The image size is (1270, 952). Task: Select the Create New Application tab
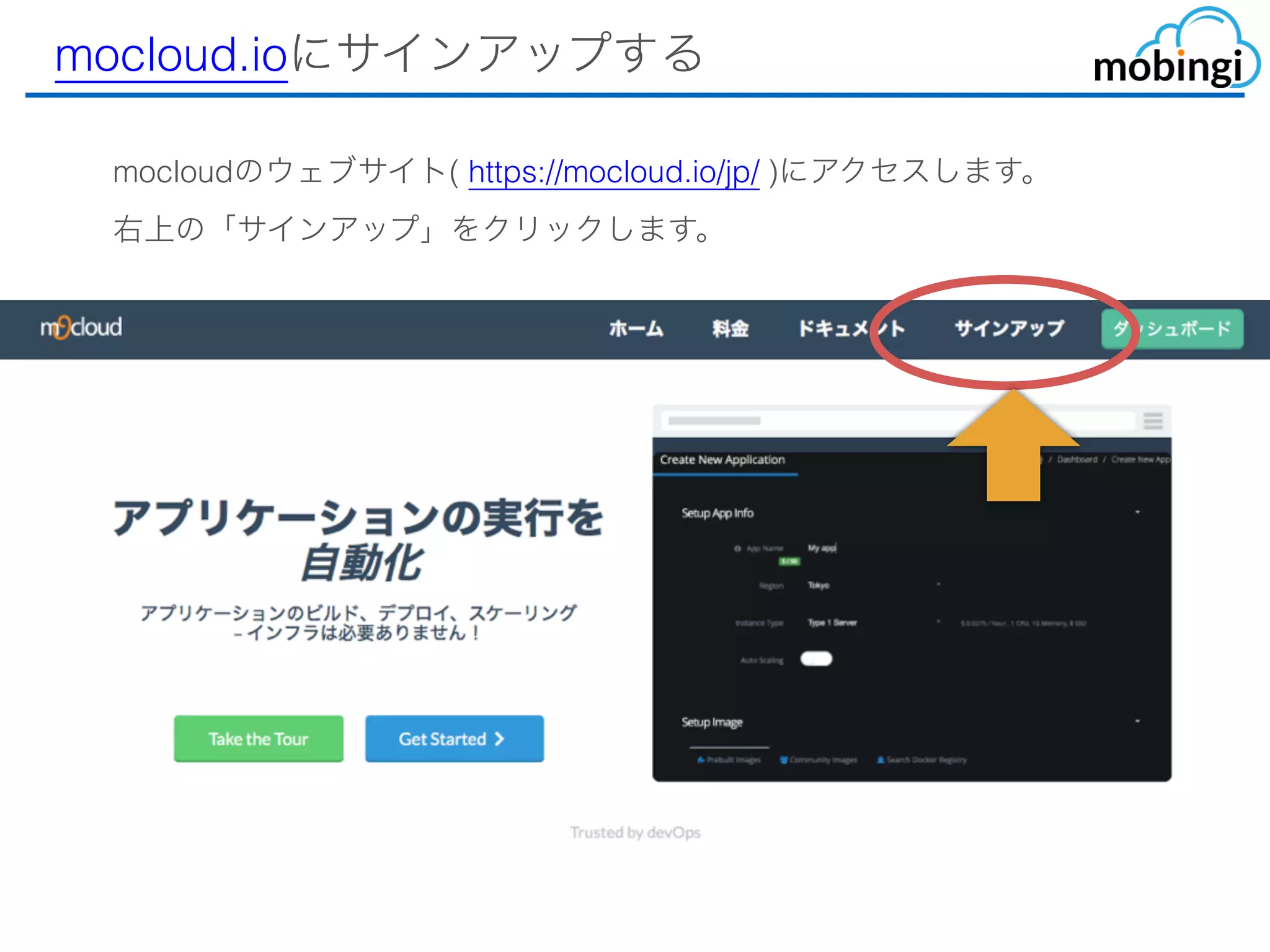(x=724, y=461)
